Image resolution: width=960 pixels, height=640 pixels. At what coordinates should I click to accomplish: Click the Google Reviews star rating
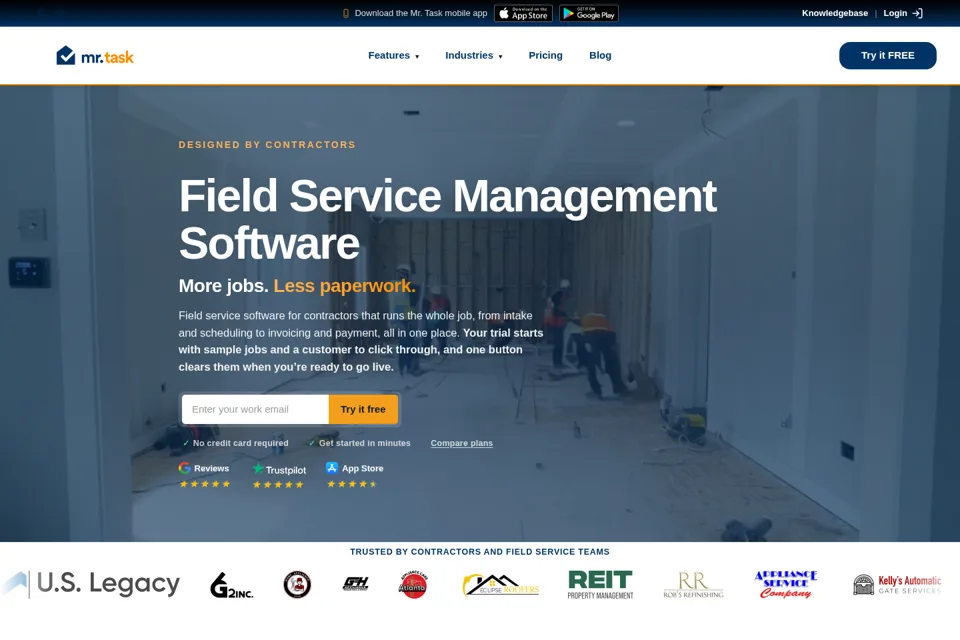(x=204, y=484)
